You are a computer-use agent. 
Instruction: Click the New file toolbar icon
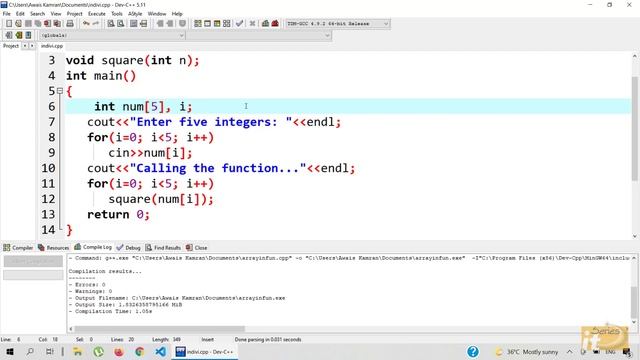point(9,24)
